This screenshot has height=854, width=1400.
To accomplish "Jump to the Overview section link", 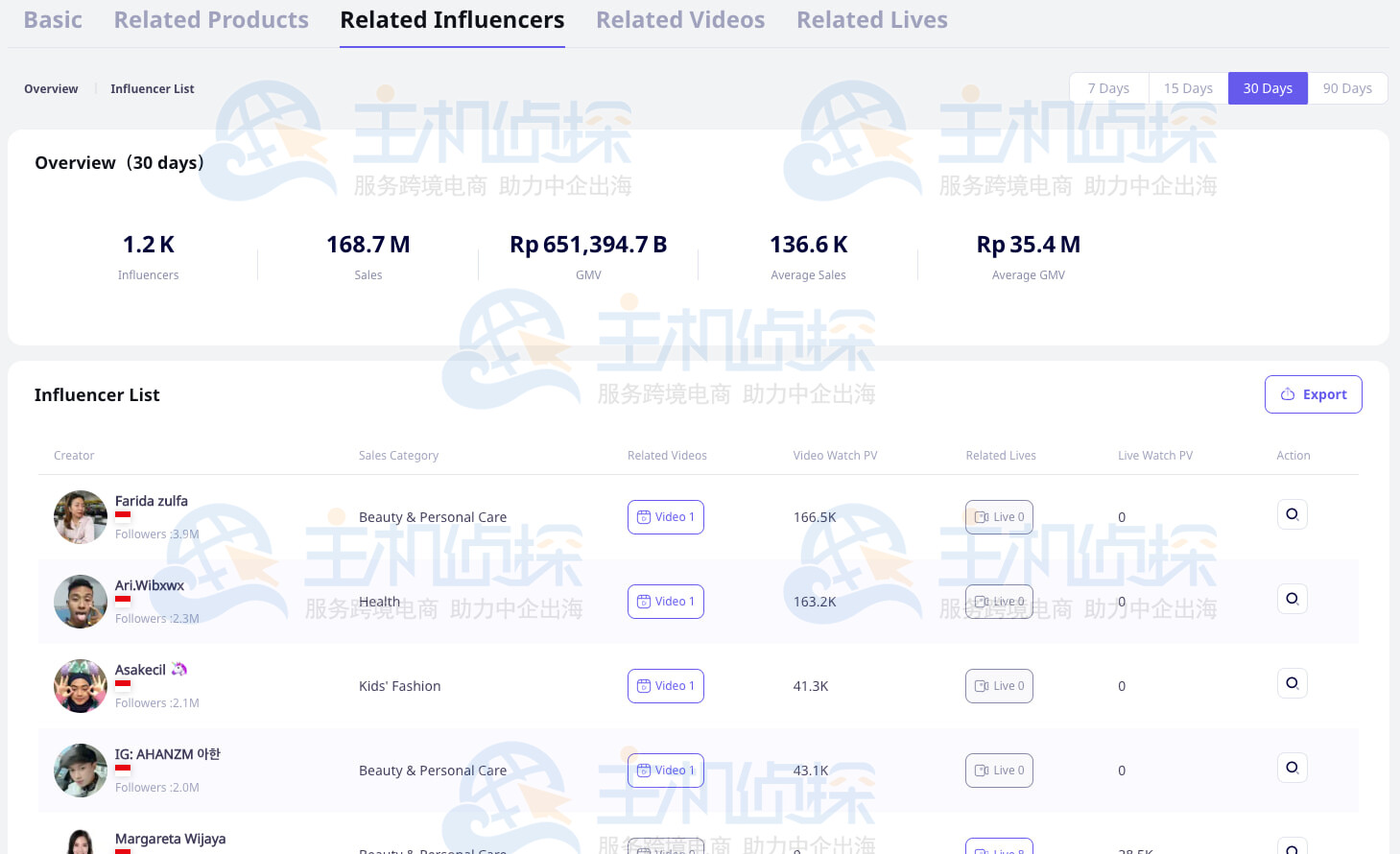I will coord(51,89).
